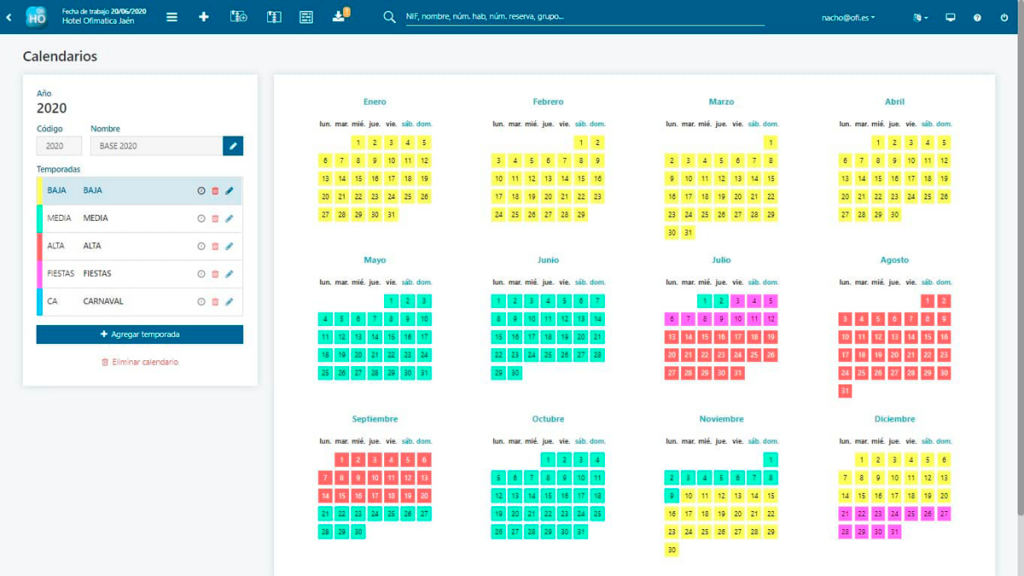The width and height of the screenshot is (1024, 576).
Task: Open the hamburger main menu
Action: (172, 17)
